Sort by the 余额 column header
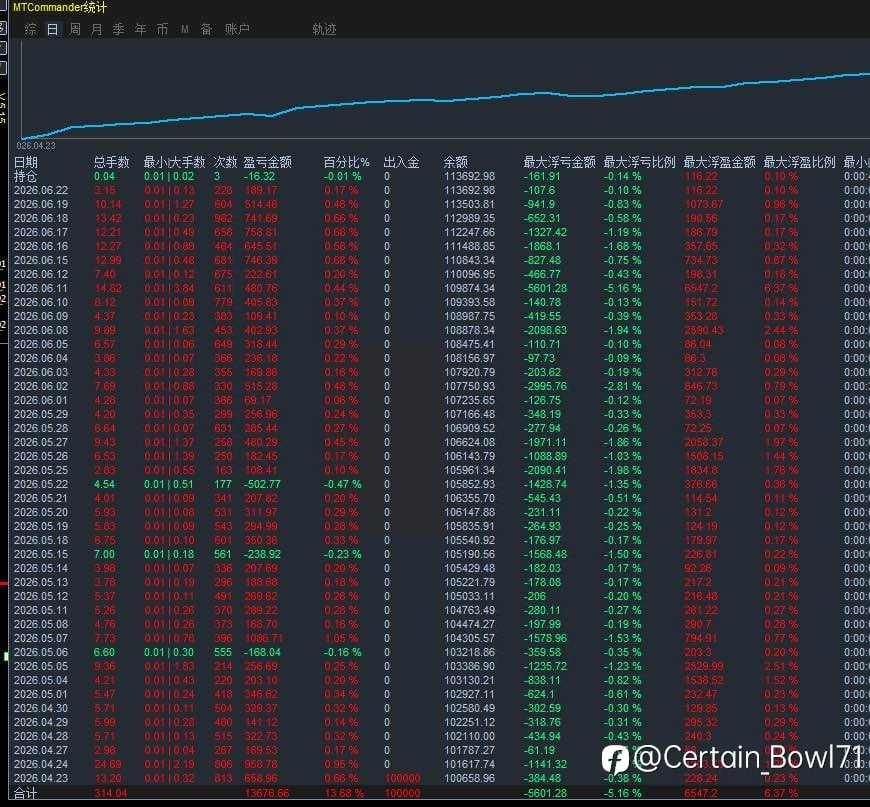 [456, 162]
